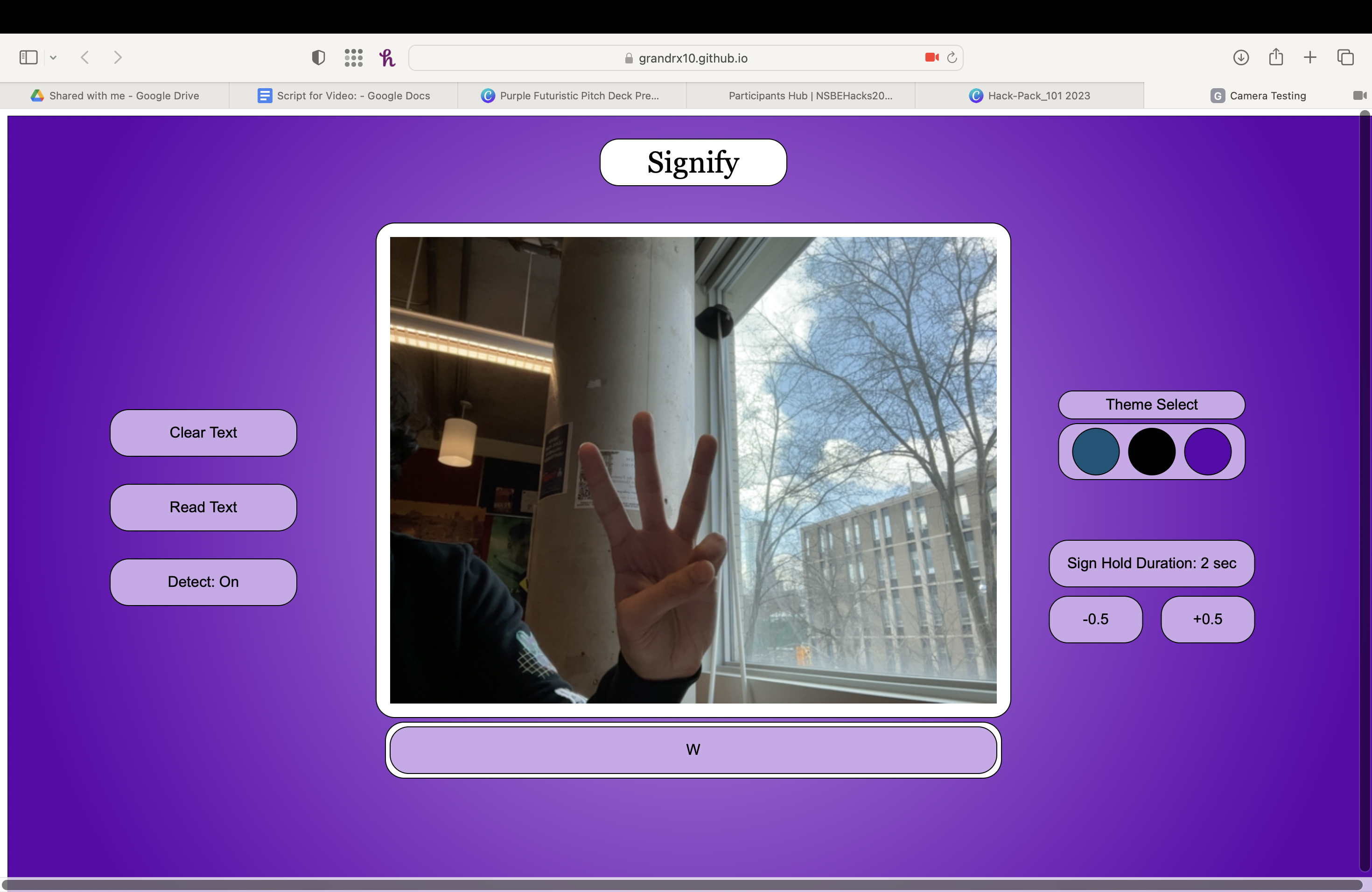Image resolution: width=1372 pixels, height=892 pixels.
Task: Toggle the Detect: On button
Action: pyautogui.click(x=203, y=582)
